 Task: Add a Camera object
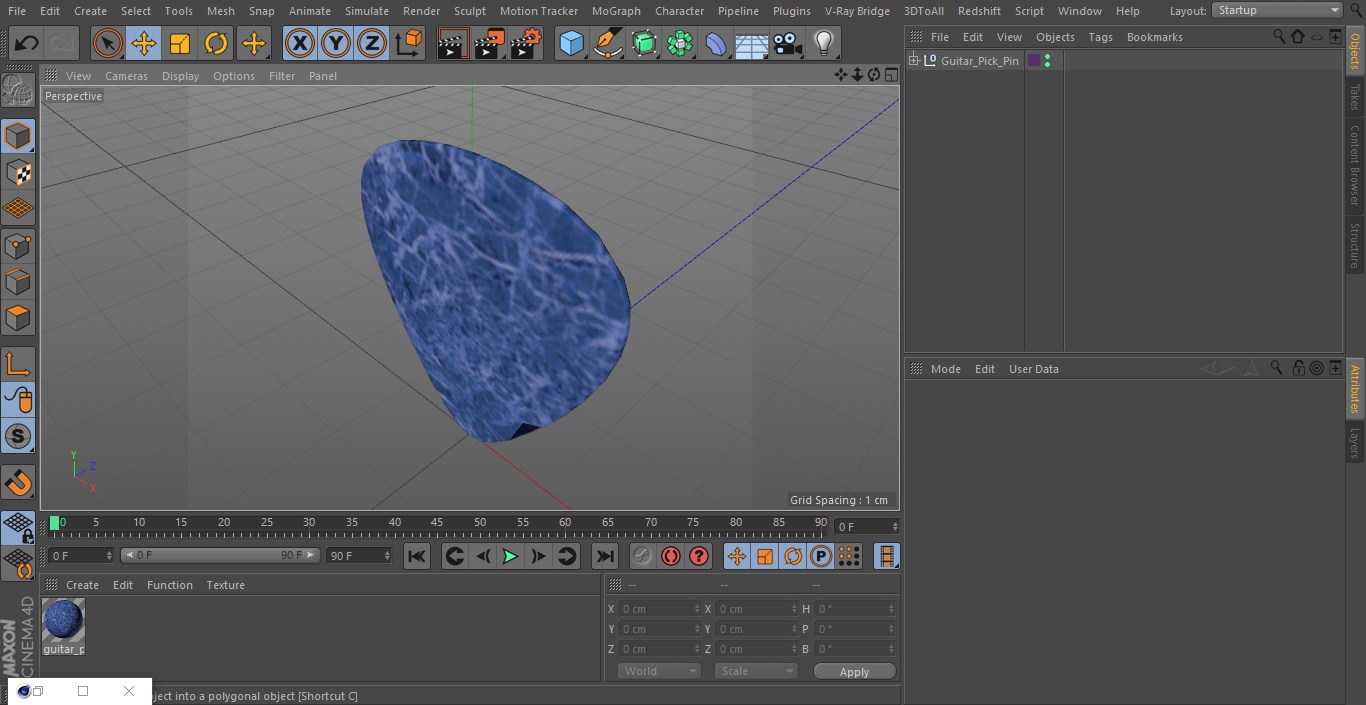click(787, 44)
